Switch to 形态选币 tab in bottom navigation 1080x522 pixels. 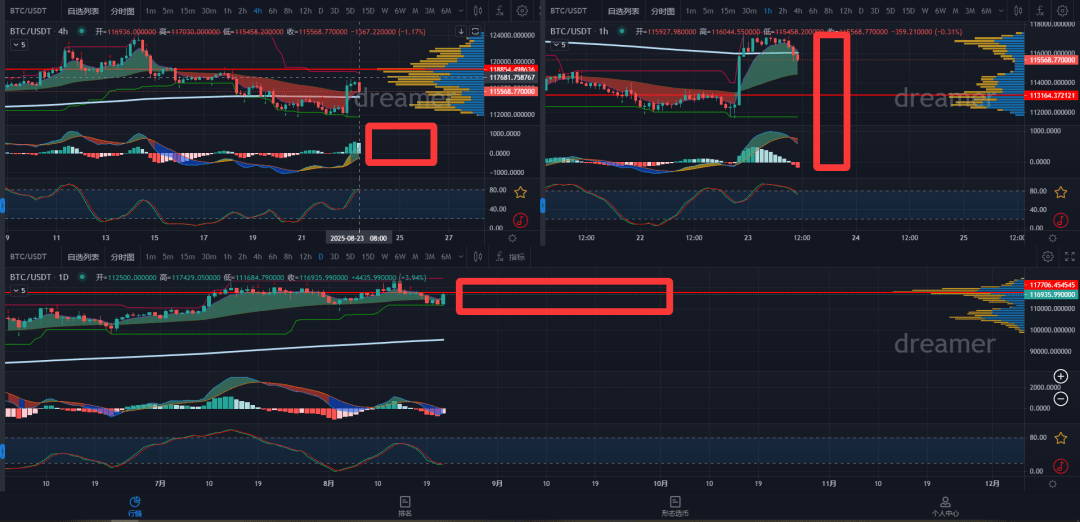(675, 506)
